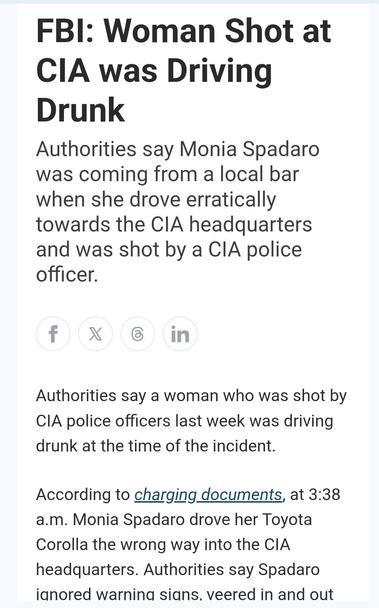The width and height of the screenshot is (379, 608).
Task: Click the time '3:38' in the article
Action: tap(324, 495)
